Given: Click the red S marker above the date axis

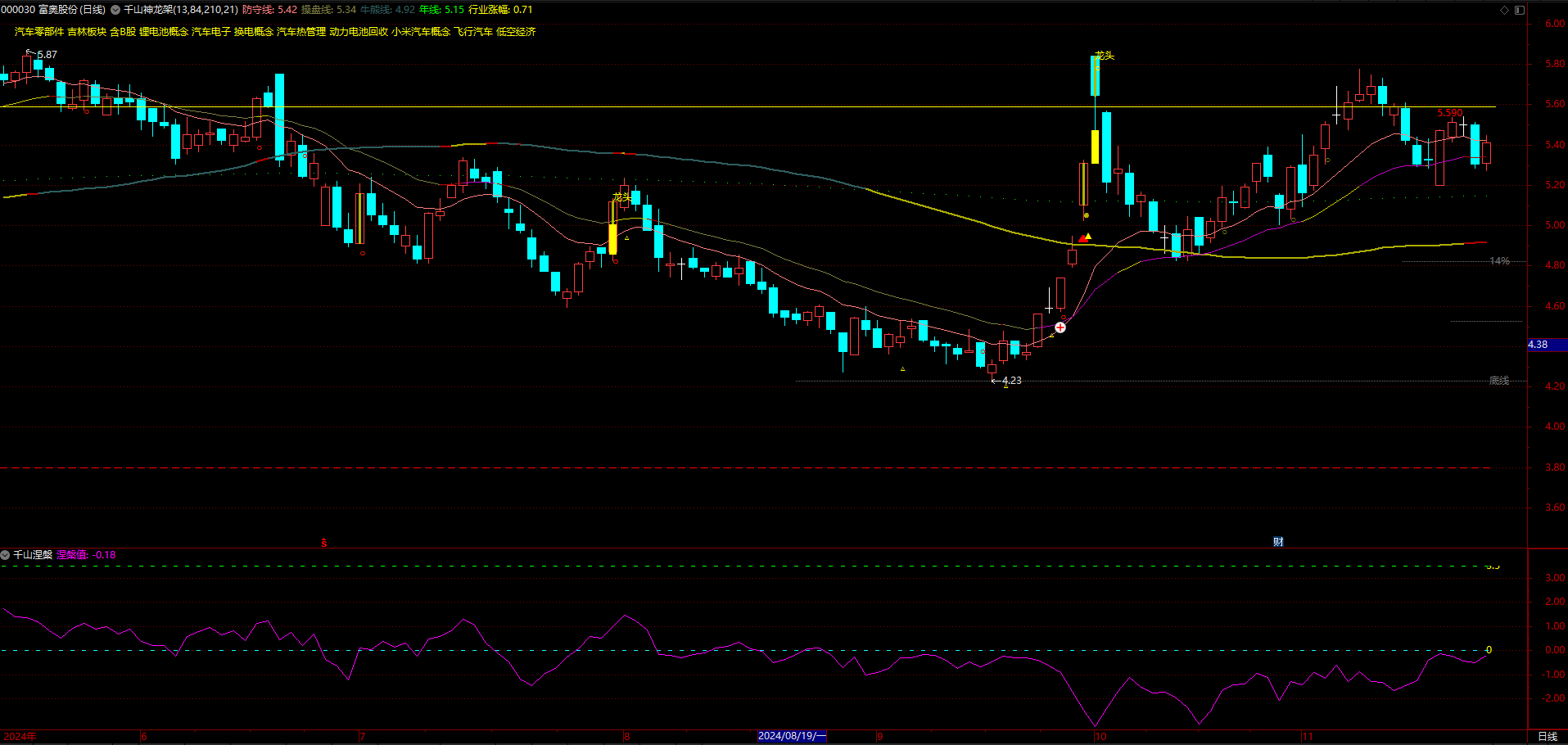Looking at the screenshot, I should pos(324,543).
